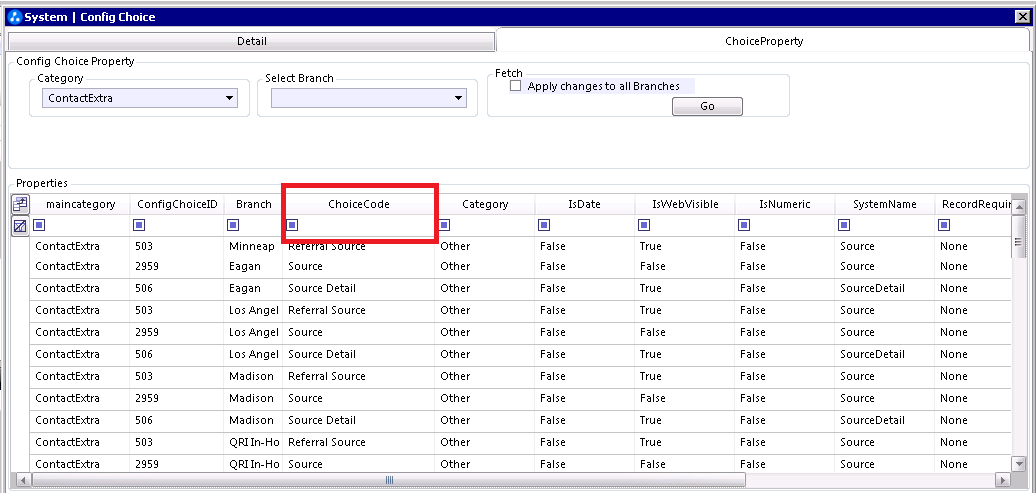This screenshot has width=1036, height=493.
Task: Sort by ChoiceCode column header
Action: (359, 204)
